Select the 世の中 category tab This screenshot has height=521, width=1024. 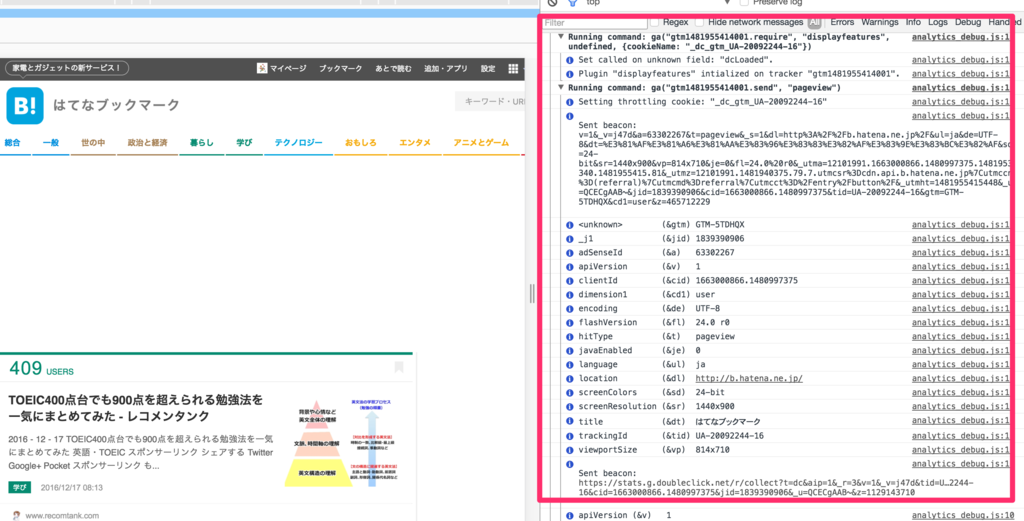click(93, 142)
